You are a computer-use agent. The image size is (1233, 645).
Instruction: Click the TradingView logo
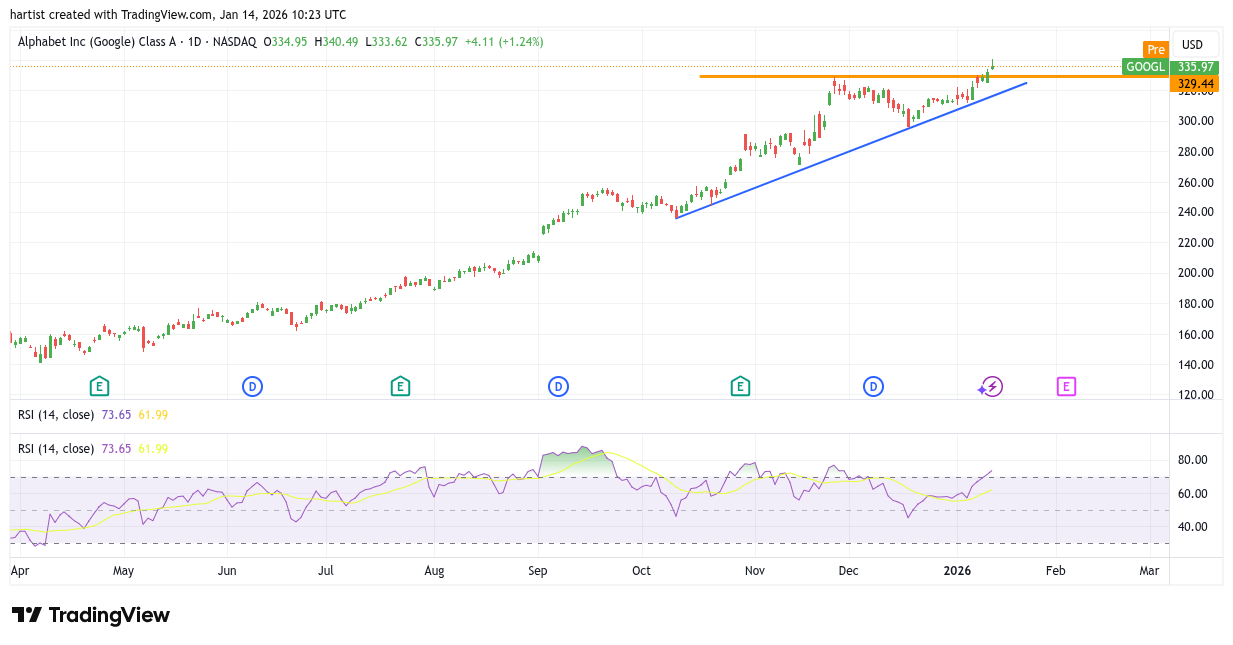pyautogui.click(x=91, y=615)
